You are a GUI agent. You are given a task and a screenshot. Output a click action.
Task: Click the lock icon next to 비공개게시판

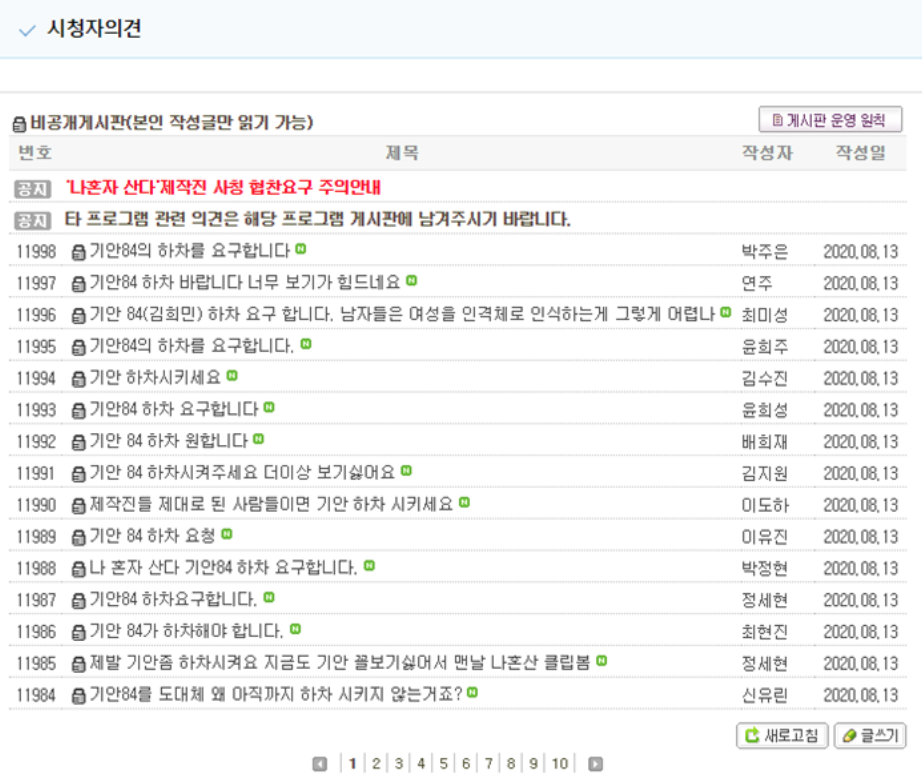[19, 124]
